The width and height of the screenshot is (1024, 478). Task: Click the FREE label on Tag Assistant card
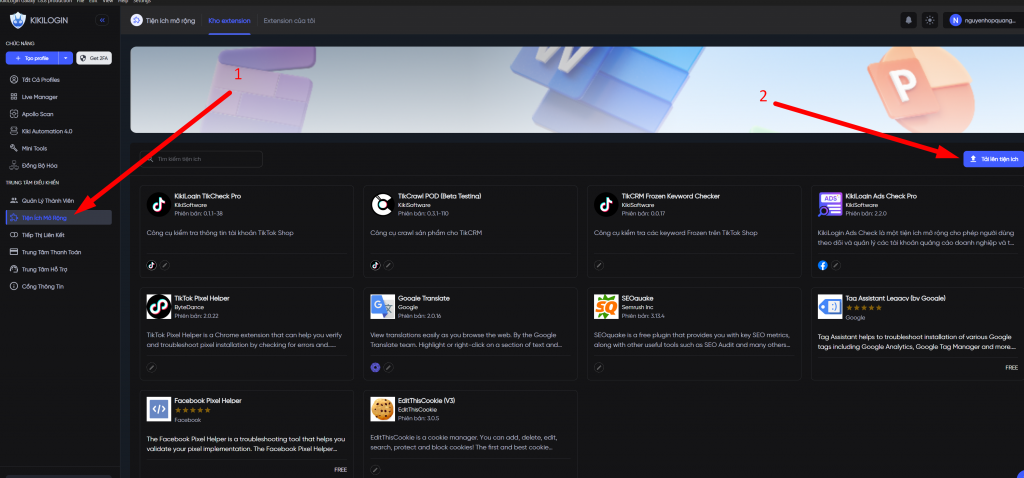coord(1012,368)
